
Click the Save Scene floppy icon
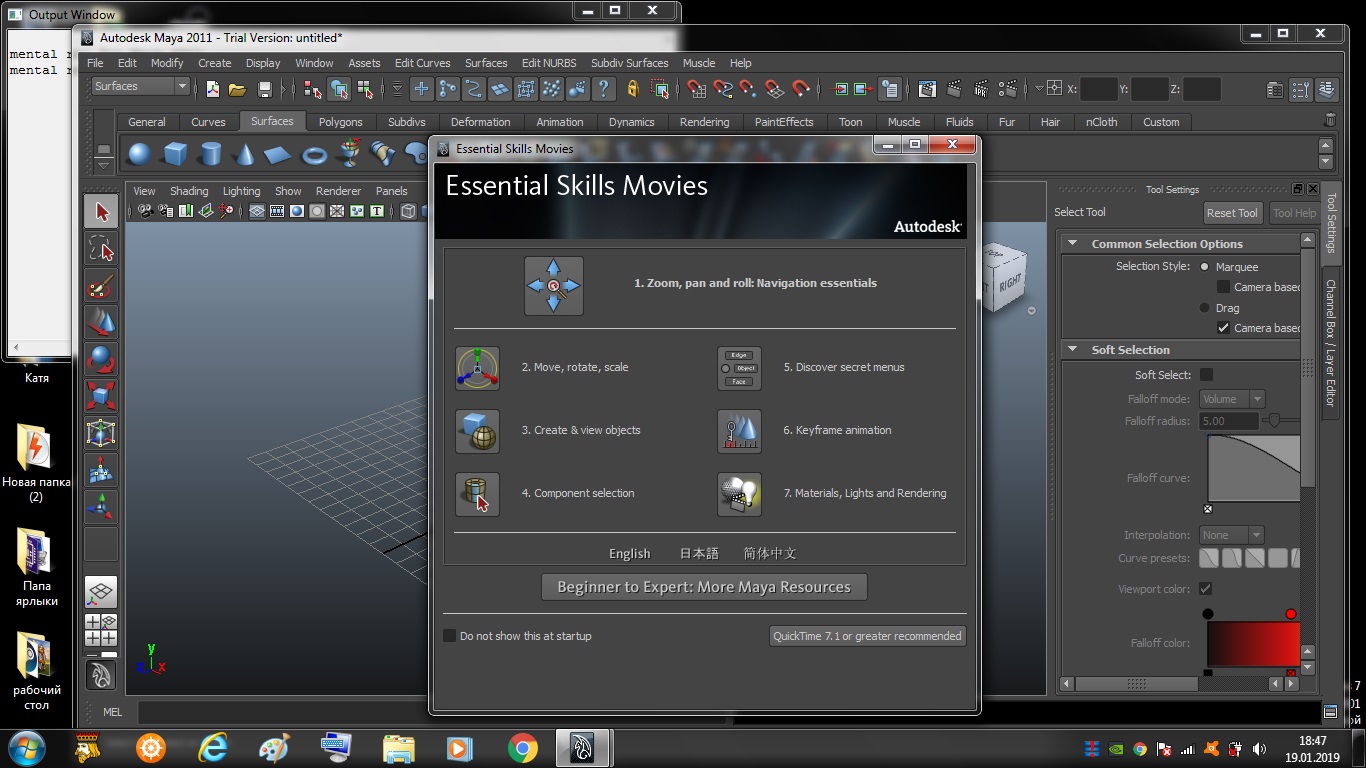point(265,89)
